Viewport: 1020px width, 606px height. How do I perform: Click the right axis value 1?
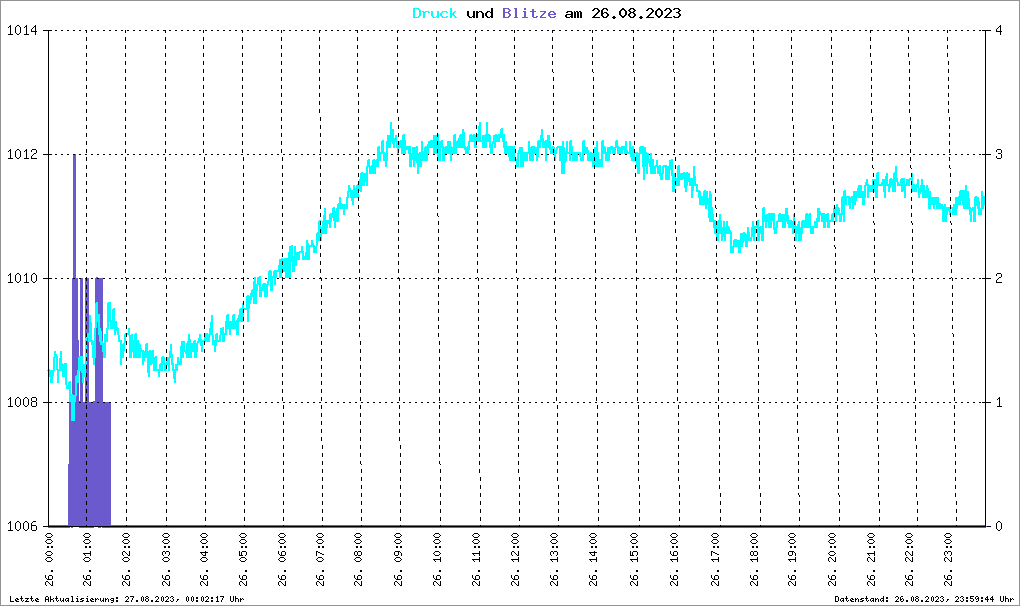(x=999, y=402)
